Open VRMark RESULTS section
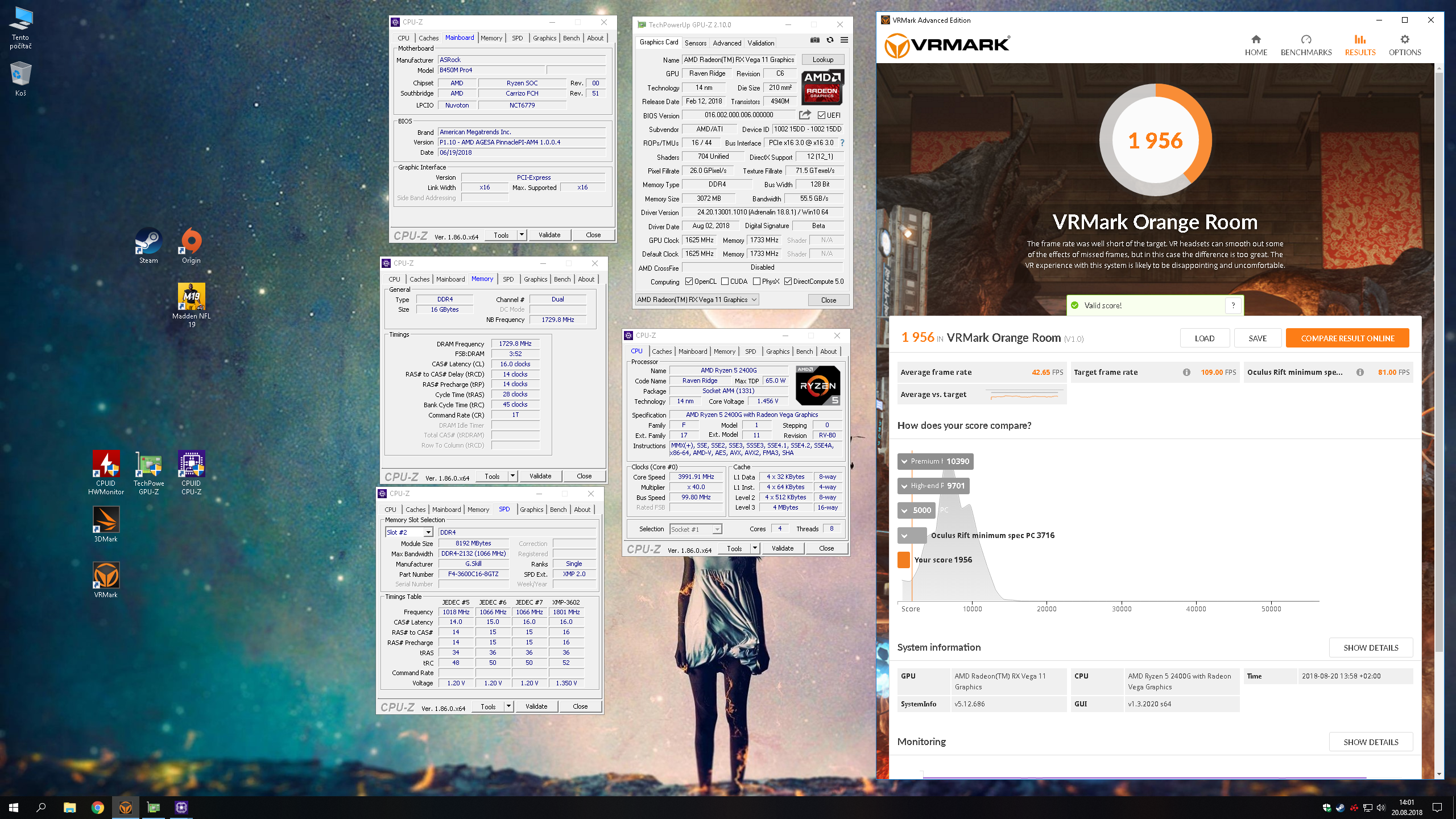 (1360, 45)
